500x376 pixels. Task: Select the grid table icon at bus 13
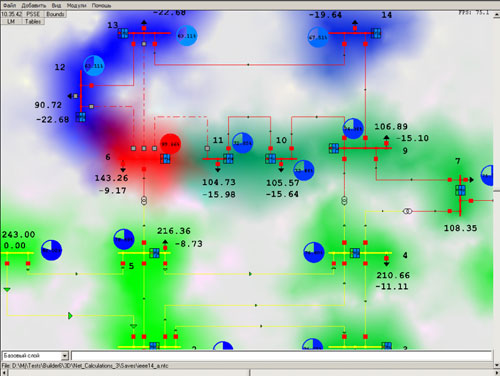[x=123, y=33]
